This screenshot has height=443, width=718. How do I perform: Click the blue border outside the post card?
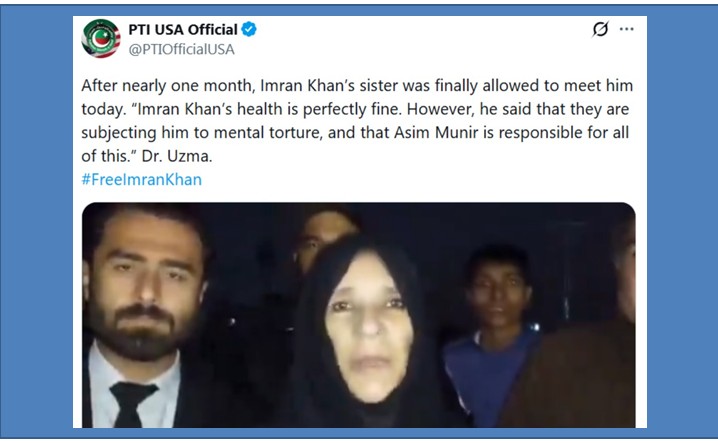click(x=37, y=220)
